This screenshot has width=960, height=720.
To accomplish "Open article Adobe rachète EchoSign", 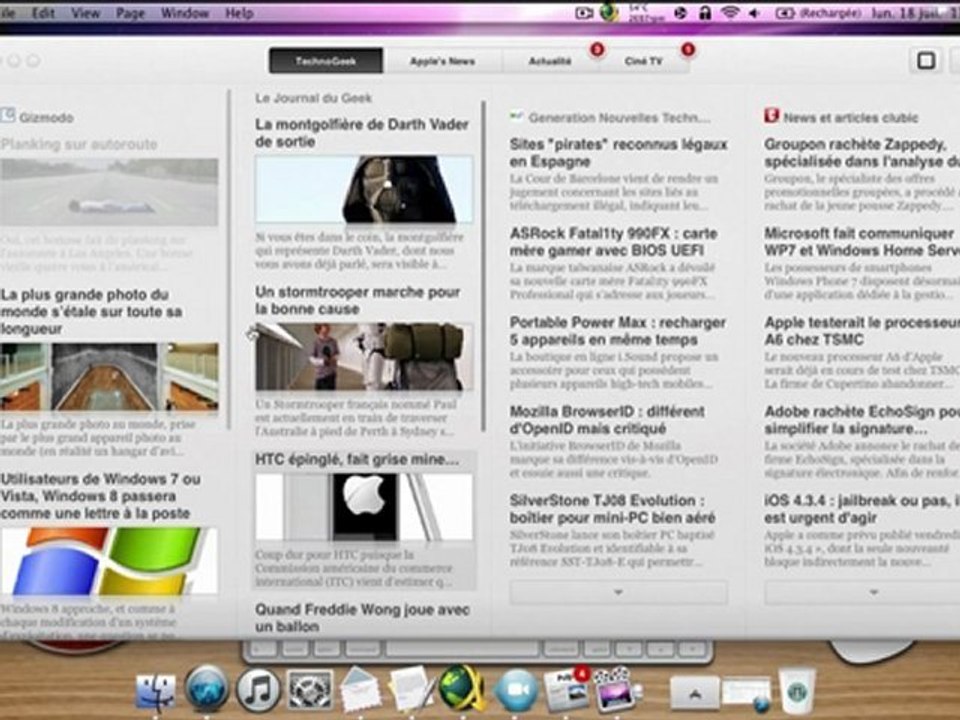I will click(x=862, y=420).
